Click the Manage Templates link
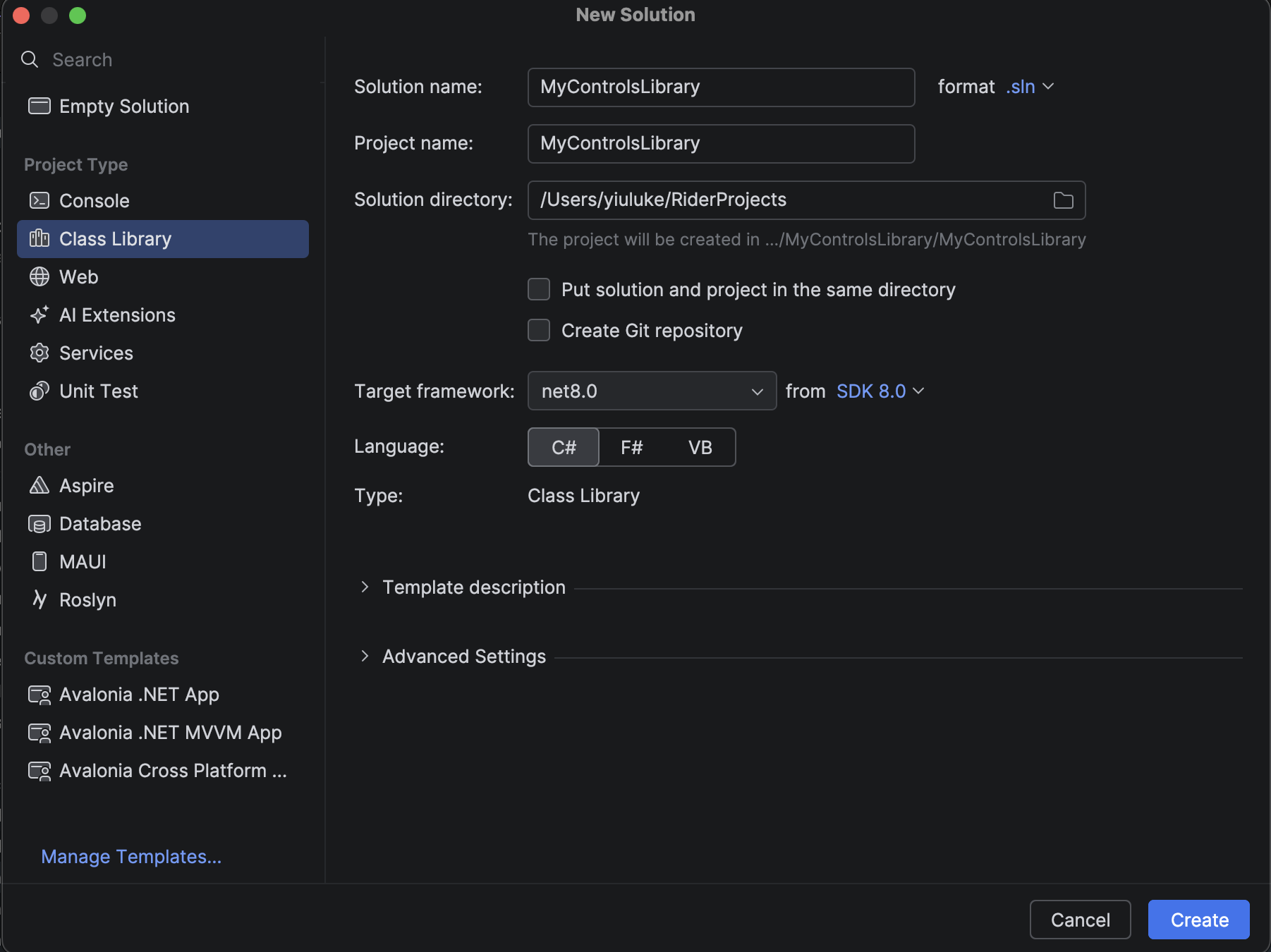1271x952 pixels. [x=130, y=856]
